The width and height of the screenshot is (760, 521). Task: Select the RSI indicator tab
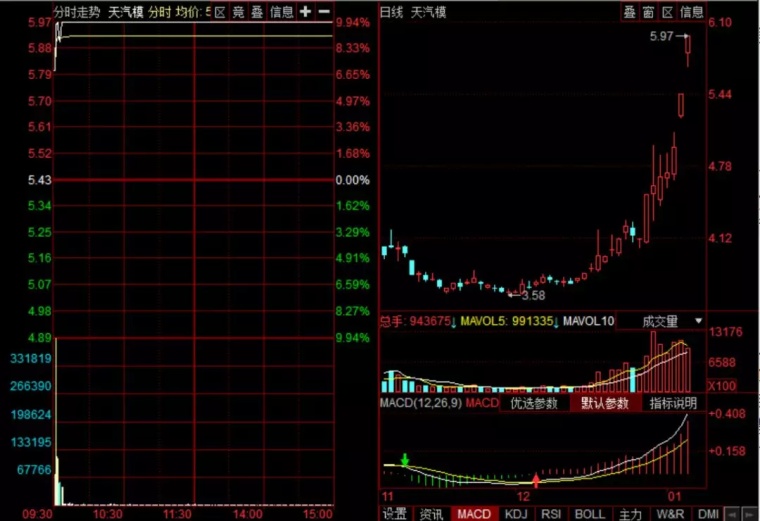[552, 513]
